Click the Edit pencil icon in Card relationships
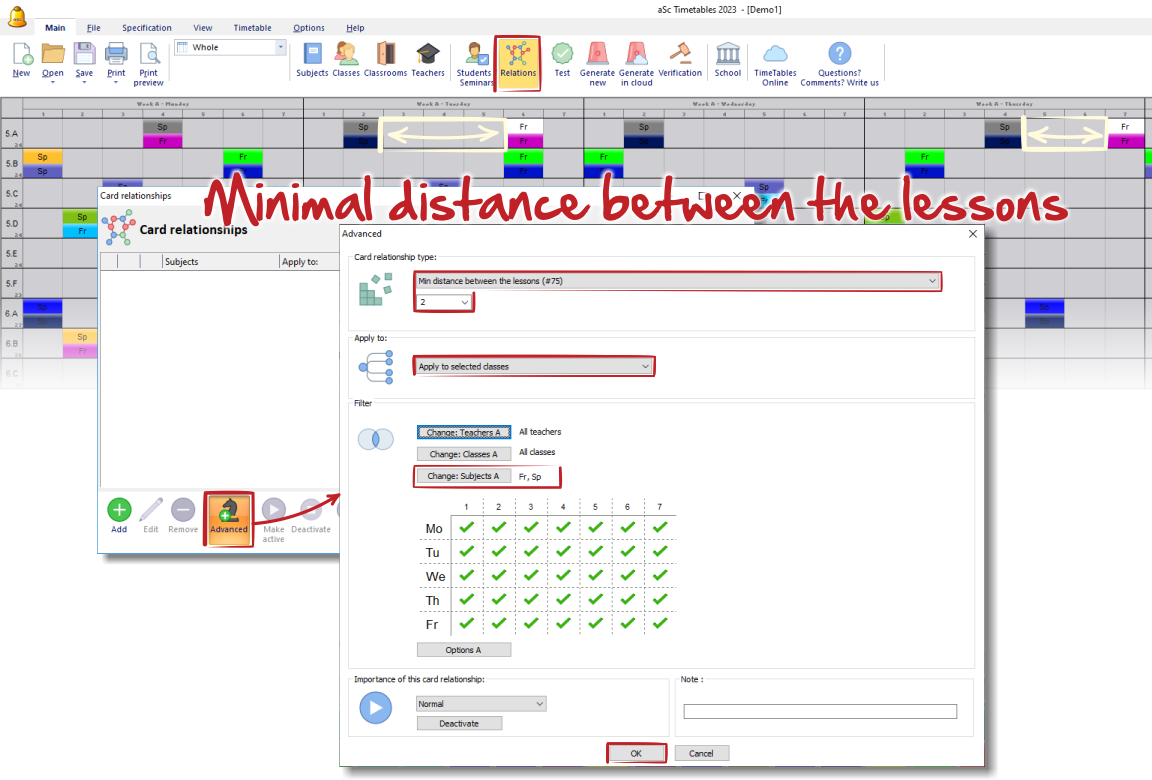Screen dimensions: 1152x780 pyautogui.click(x=151, y=510)
